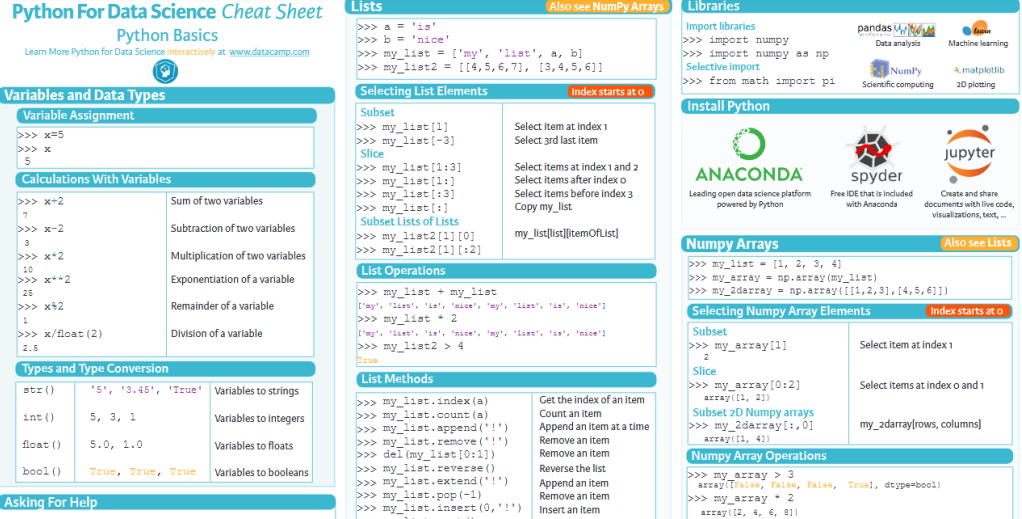This screenshot has width=1022, height=519.
Task: Select the Variables and Data Types header
Action: point(85,96)
